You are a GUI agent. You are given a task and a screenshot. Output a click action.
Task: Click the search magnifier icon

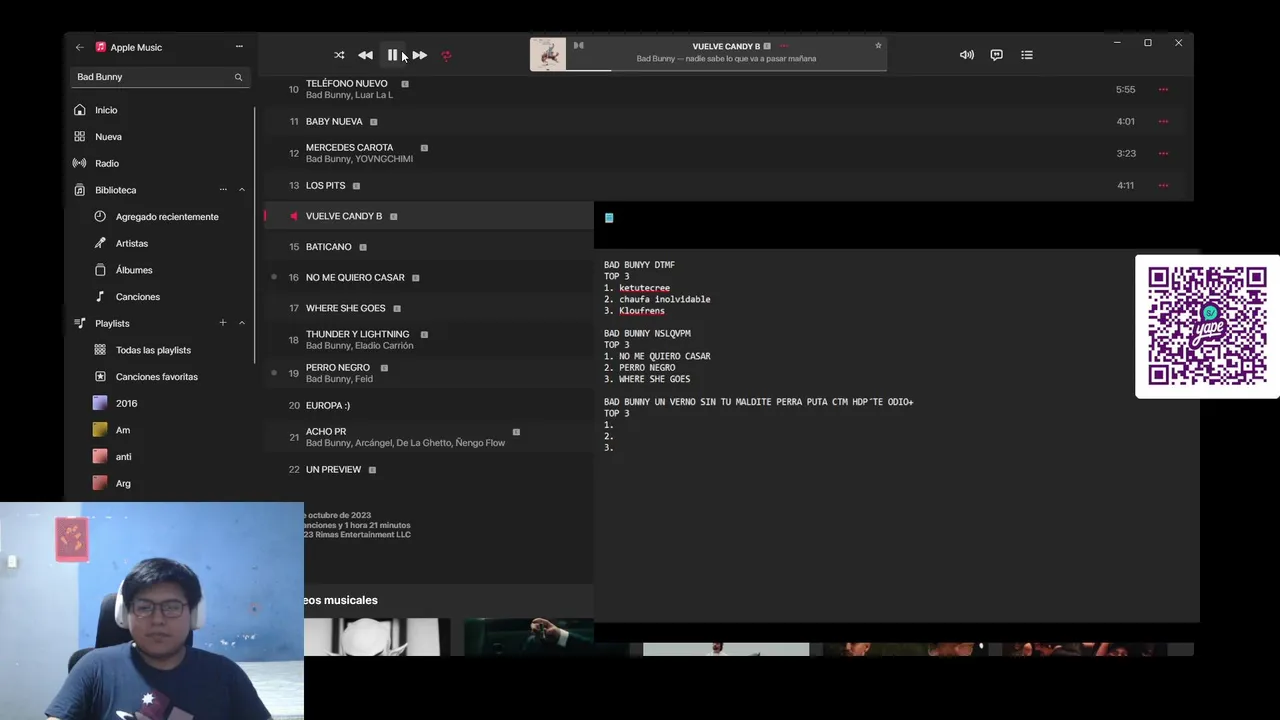[x=238, y=77]
